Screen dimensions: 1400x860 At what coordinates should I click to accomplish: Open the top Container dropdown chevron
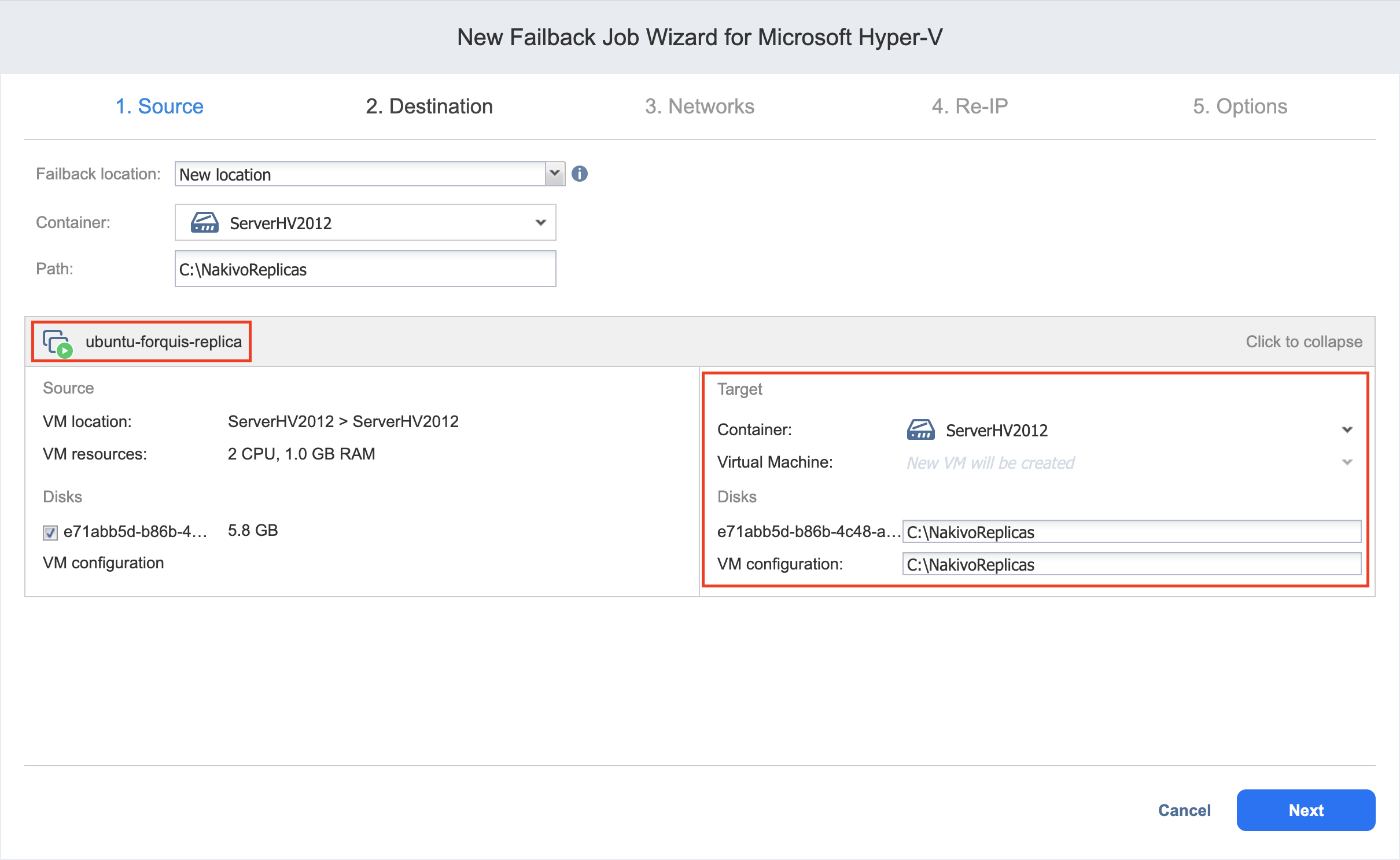point(540,222)
